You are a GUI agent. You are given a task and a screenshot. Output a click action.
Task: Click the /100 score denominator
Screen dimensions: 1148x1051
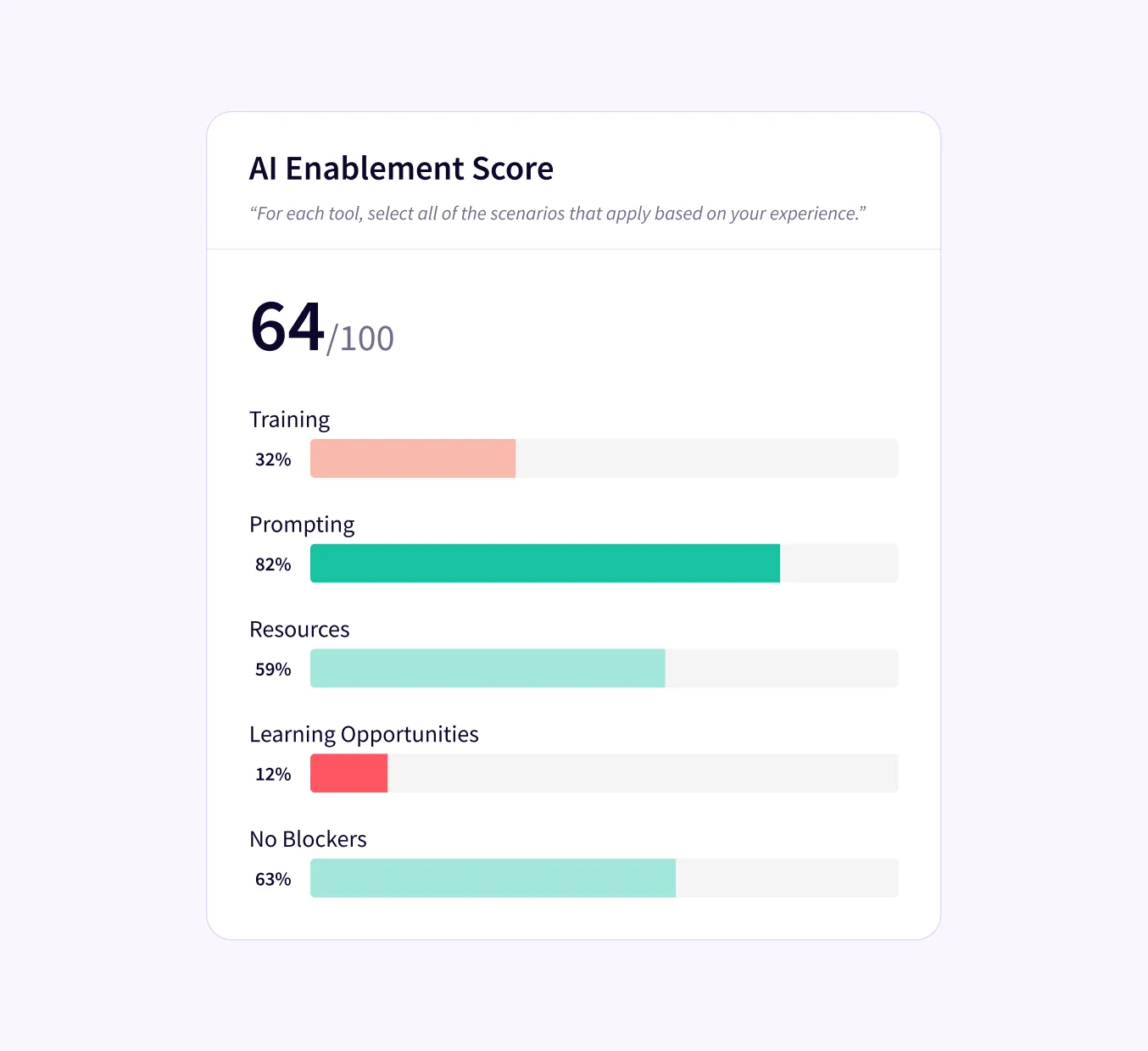tap(361, 339)
